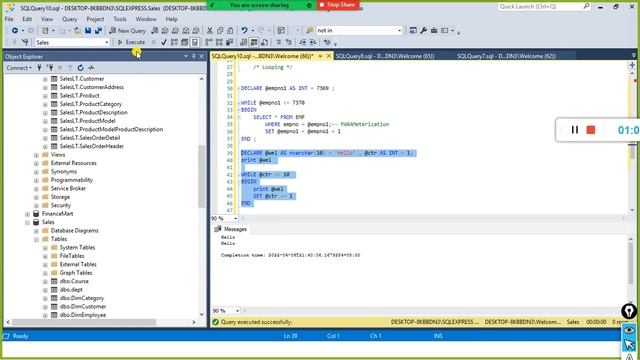This screenshot has height=360, width=640.
Task: Toggle Include Live Query Statistics
Action: (219, 42)
